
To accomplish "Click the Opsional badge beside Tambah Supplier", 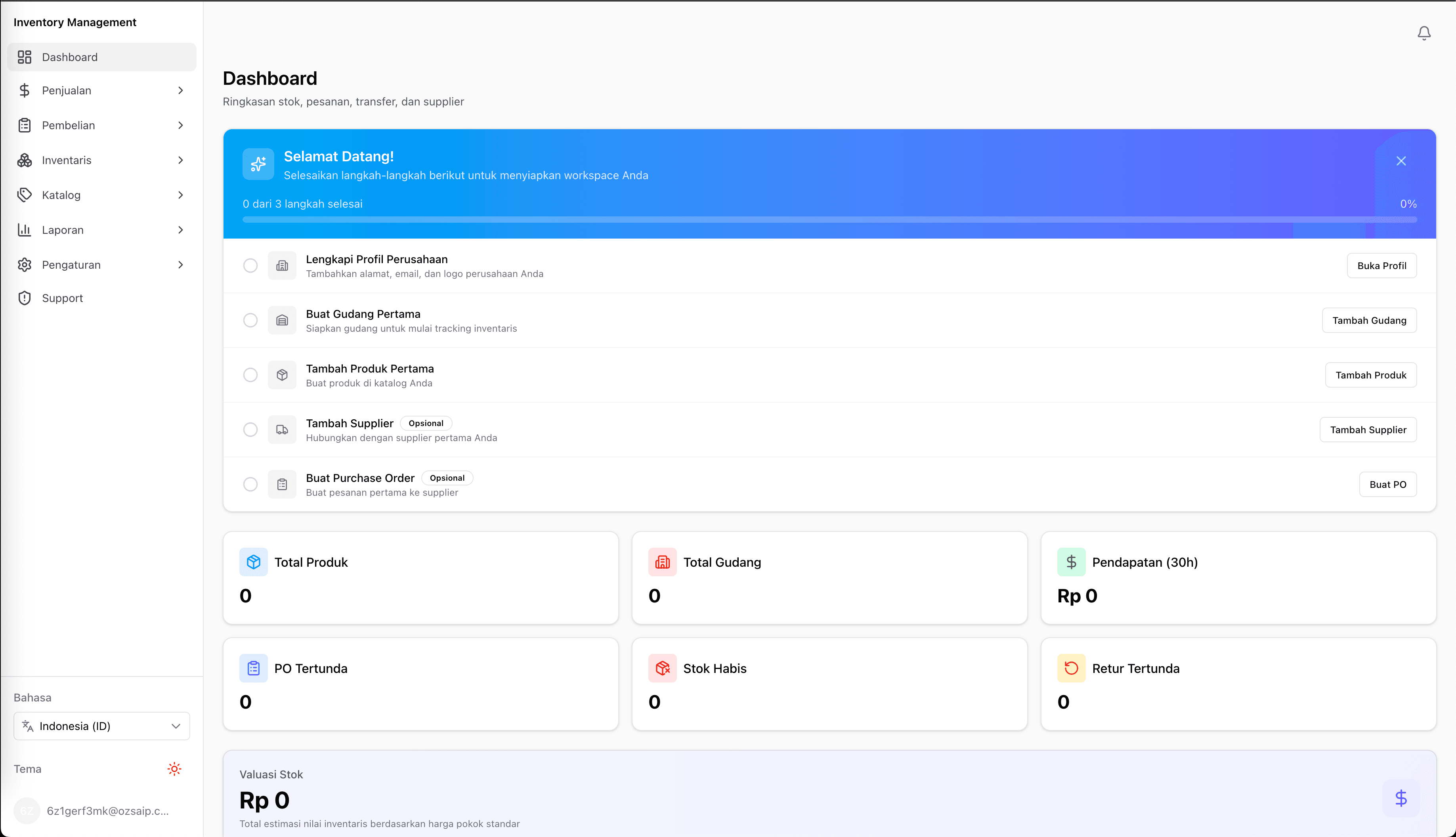I will (426, 423).
